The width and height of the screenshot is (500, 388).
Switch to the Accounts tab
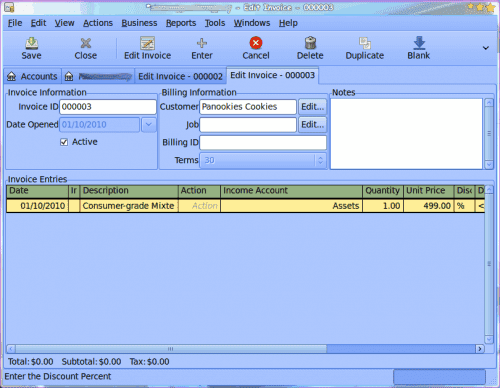[x=32, y=76]
